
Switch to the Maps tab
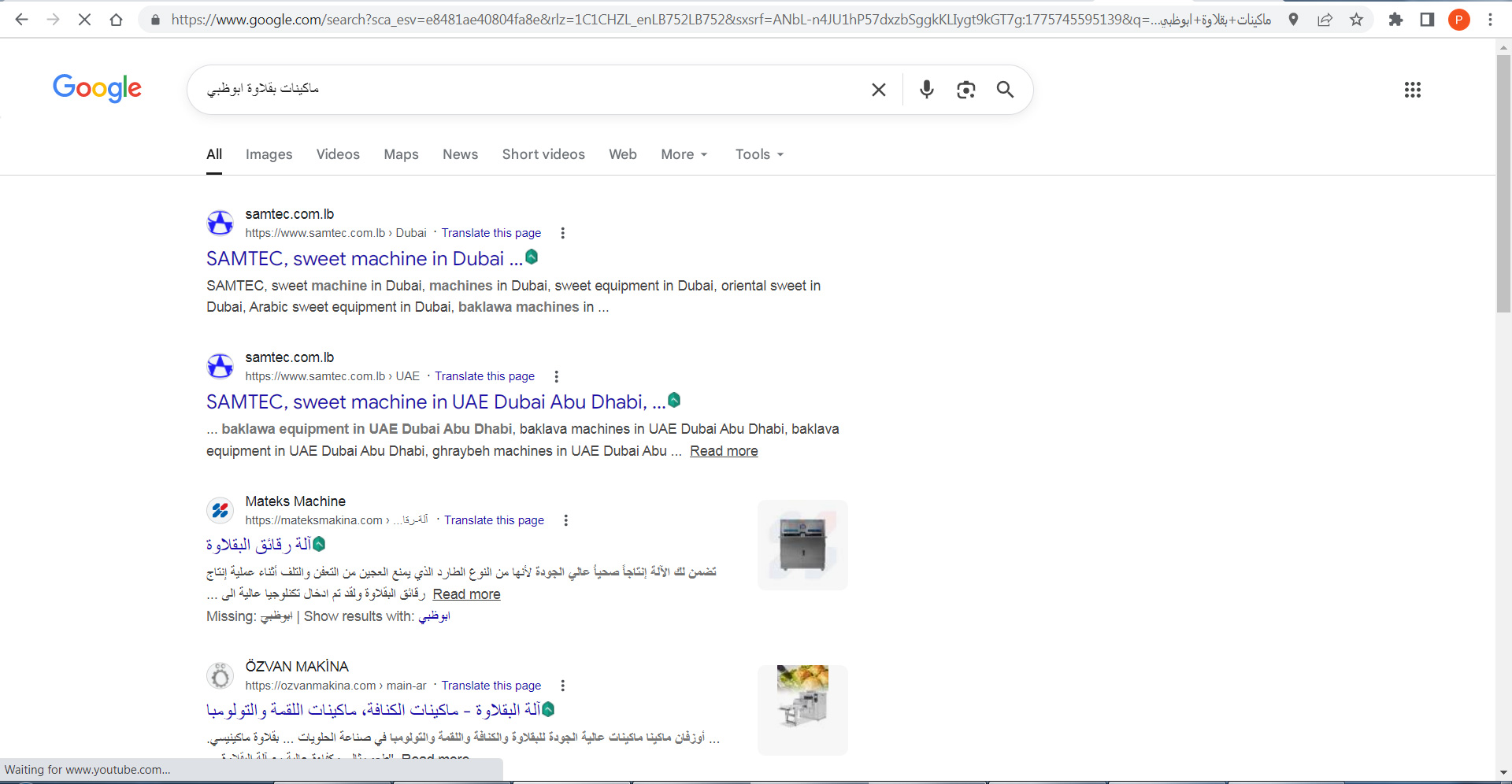tap(401, 154)
